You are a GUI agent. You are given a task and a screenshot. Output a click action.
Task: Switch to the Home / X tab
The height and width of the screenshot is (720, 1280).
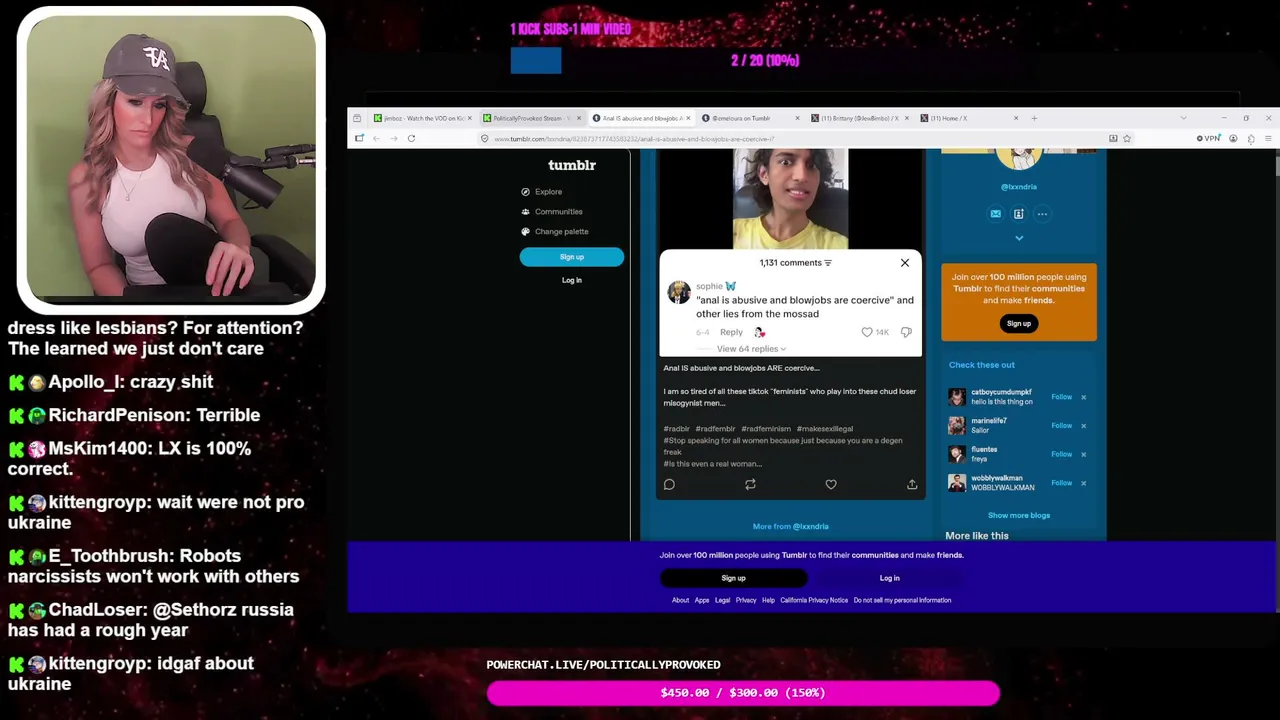click(x=970, y=118)
